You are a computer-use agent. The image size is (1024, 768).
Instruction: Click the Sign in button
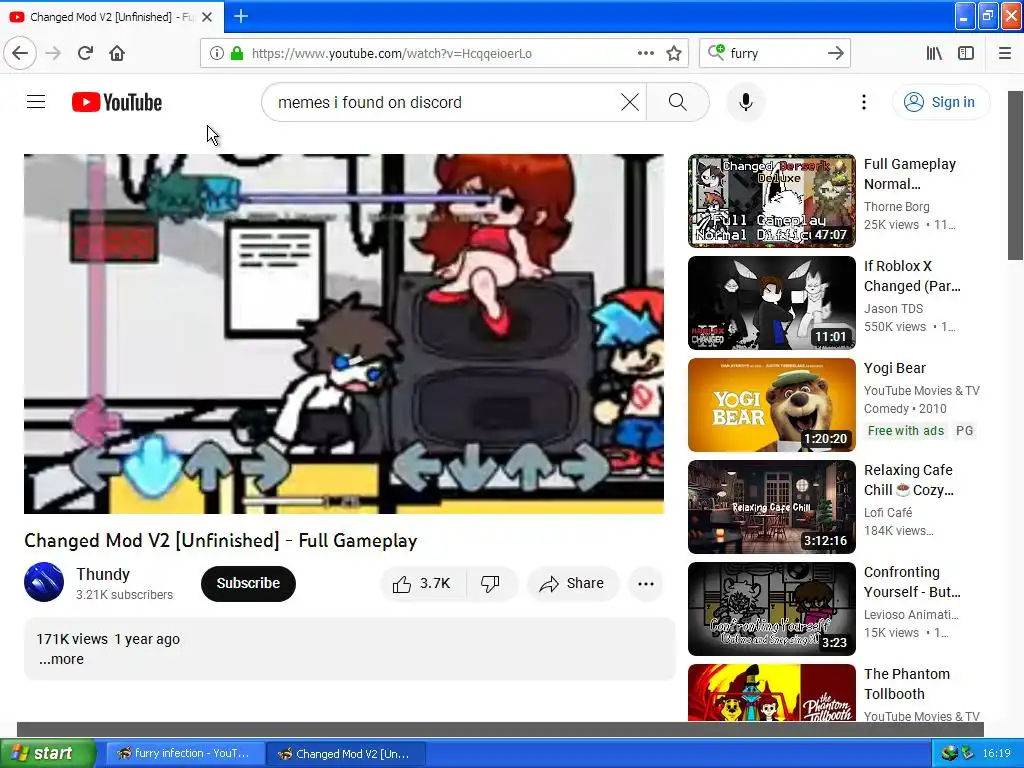pos(940,102)
